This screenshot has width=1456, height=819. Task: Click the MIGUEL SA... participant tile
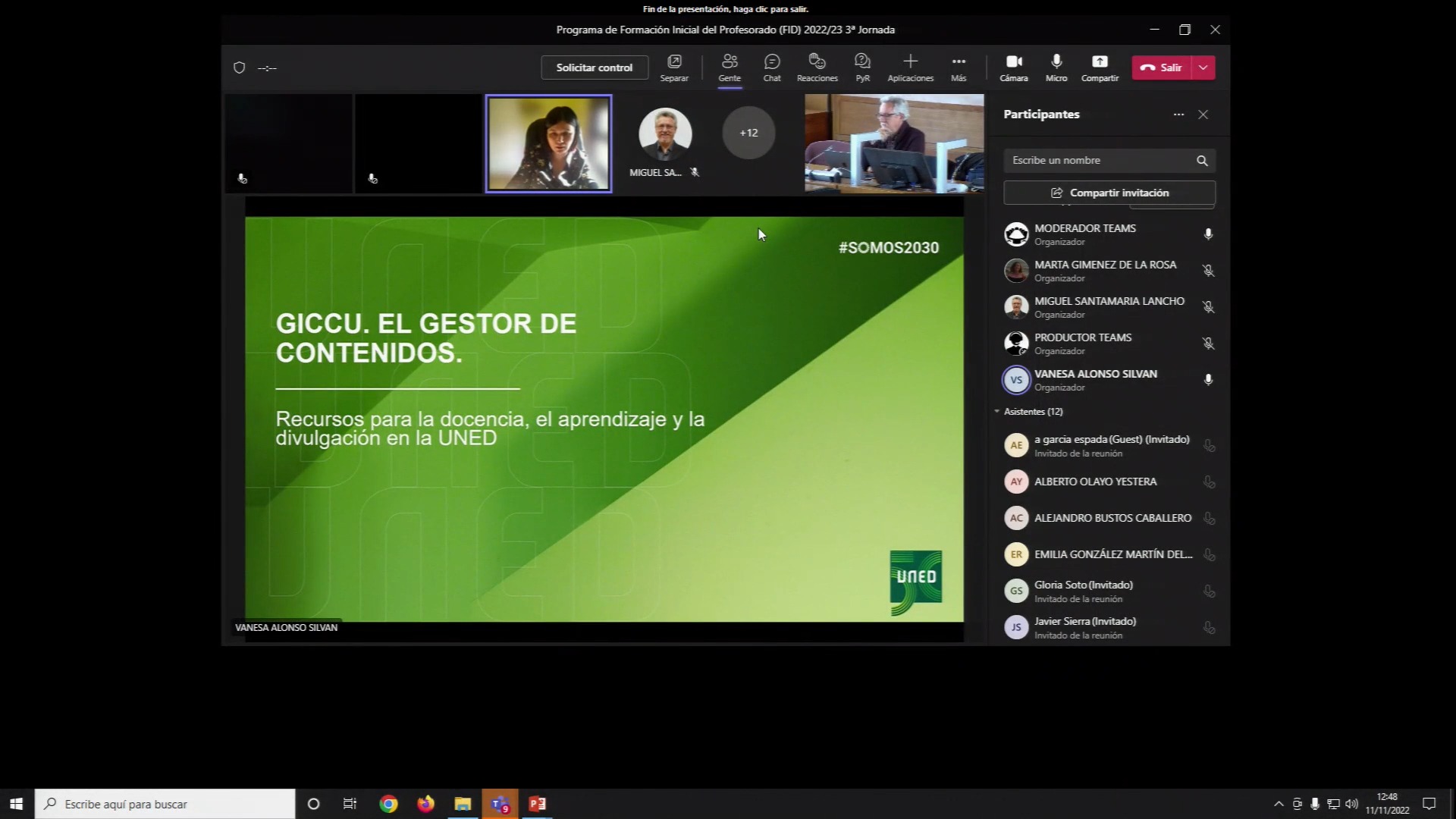tap(665, 143)
